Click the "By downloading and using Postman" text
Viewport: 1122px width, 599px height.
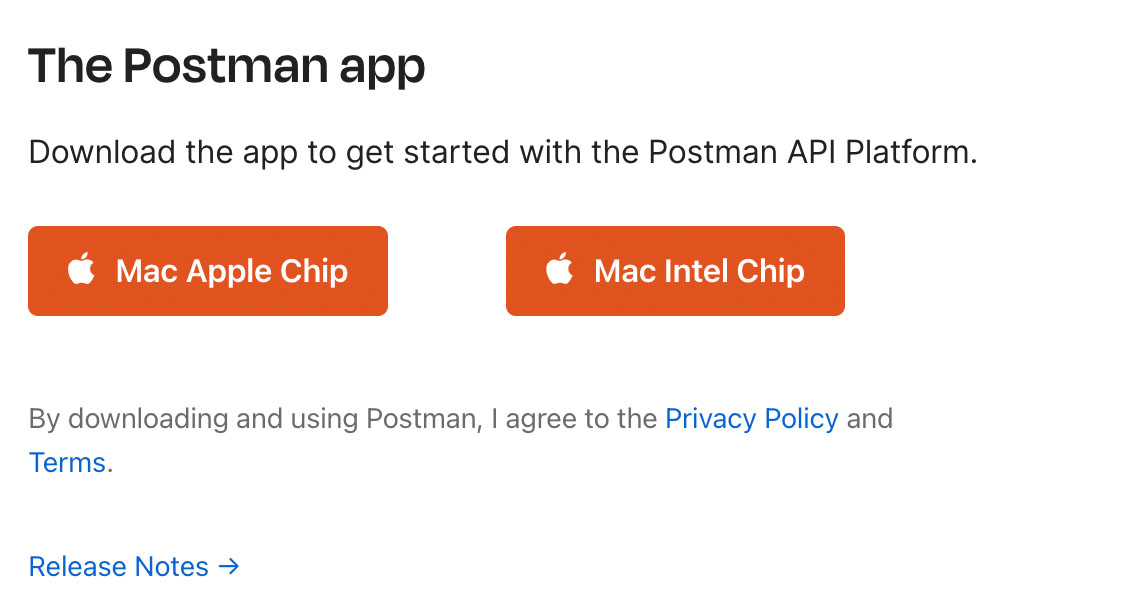pos(250,418)
